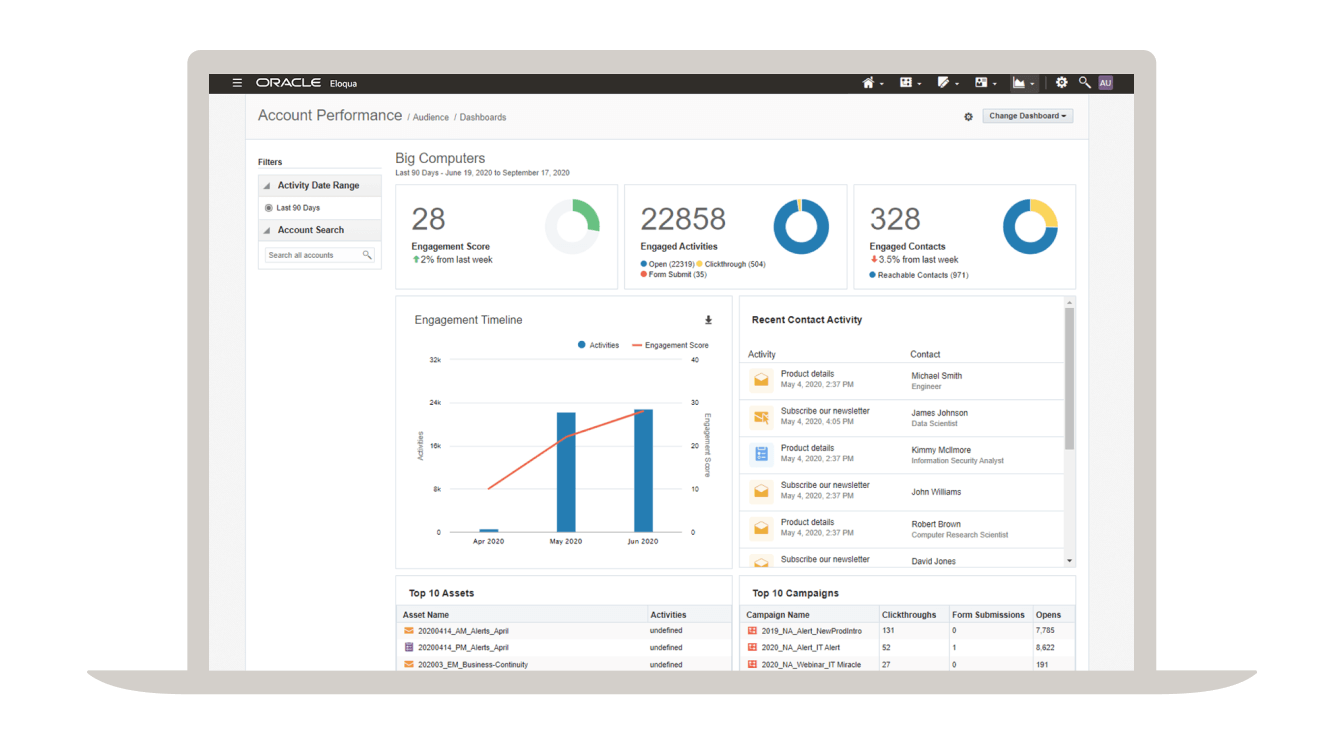Select the Analytics chart icon in navbar
Viewport: 1344px width, 756px height.
(1019, 82)
